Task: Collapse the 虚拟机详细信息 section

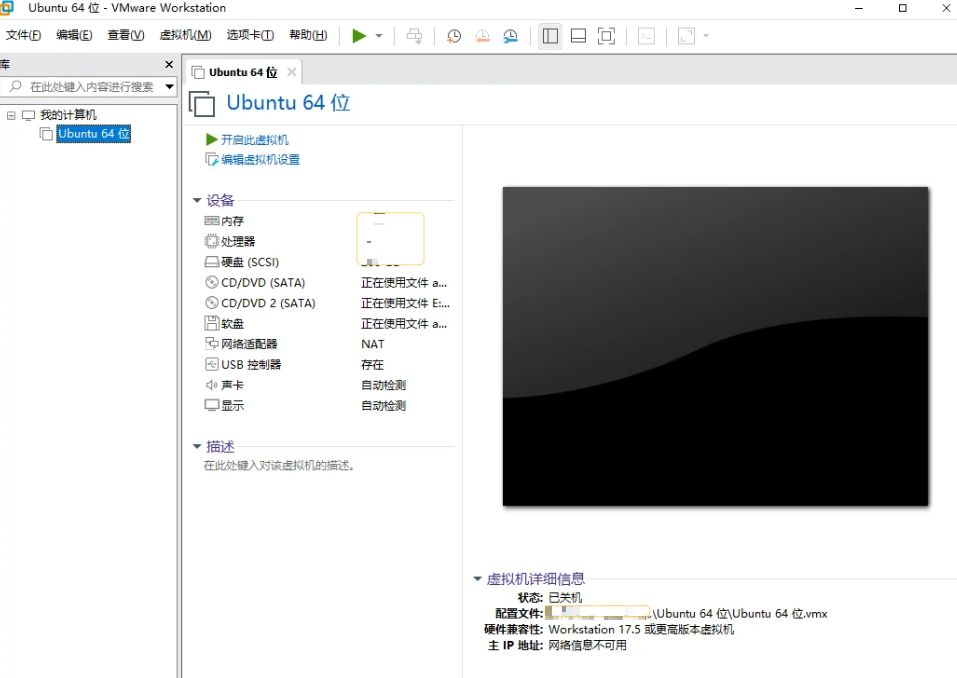Action: pos(477,579)
